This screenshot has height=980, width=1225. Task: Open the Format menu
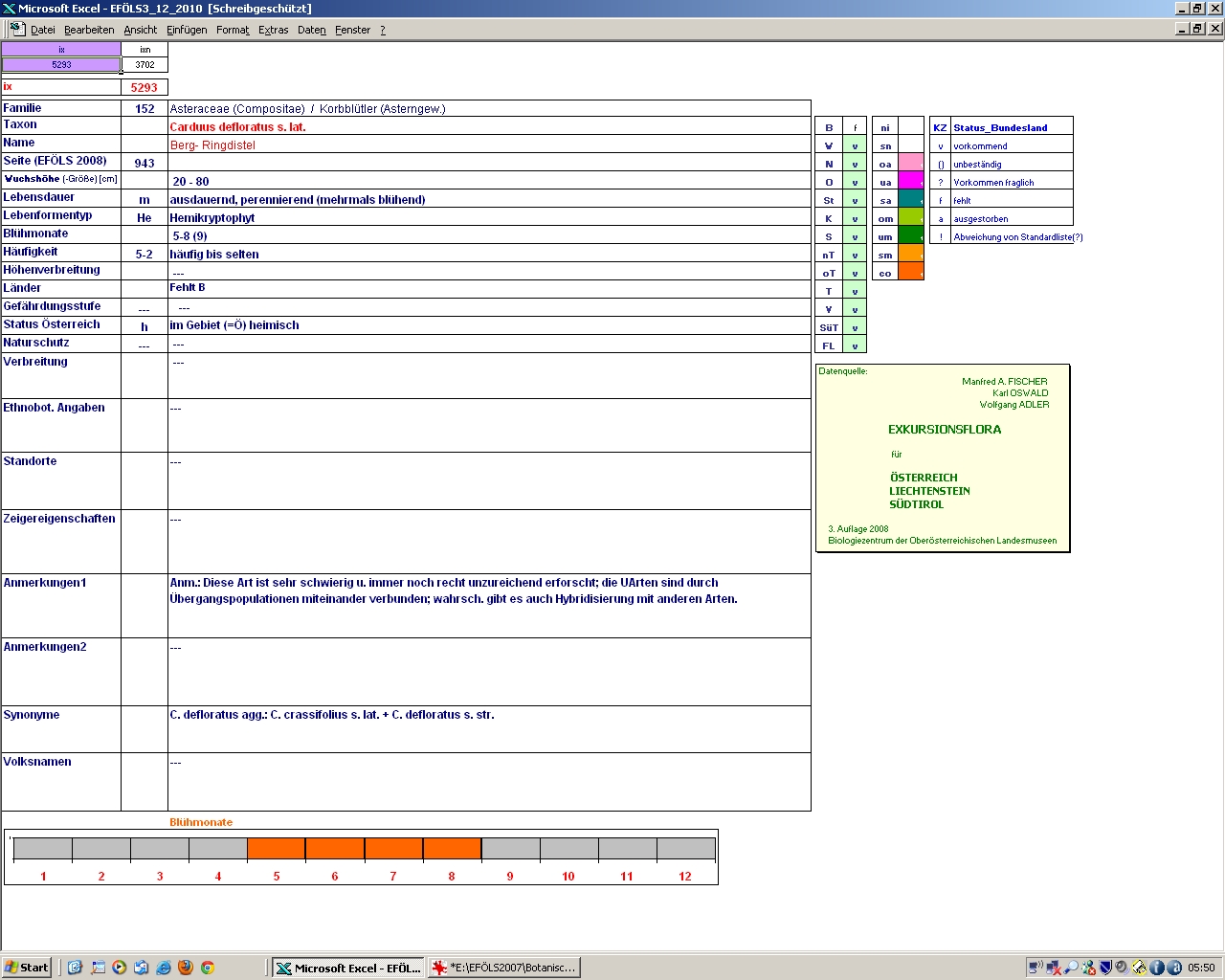233,30
